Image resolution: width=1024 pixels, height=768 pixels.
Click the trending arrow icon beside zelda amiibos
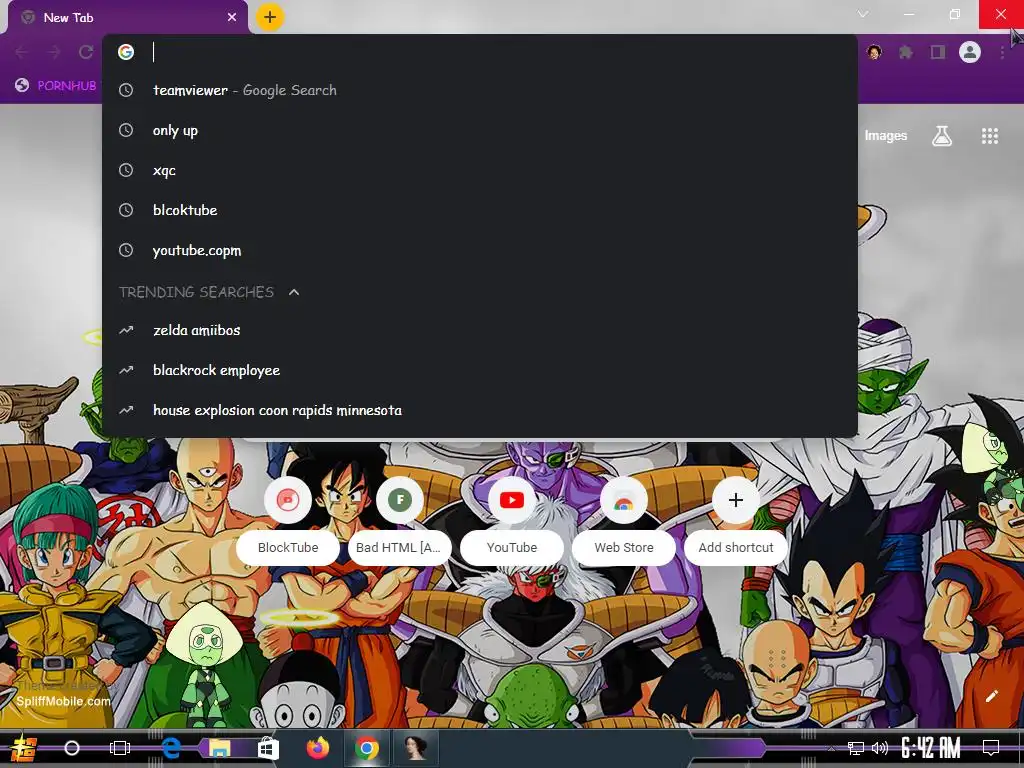click(x=126, y=330)
